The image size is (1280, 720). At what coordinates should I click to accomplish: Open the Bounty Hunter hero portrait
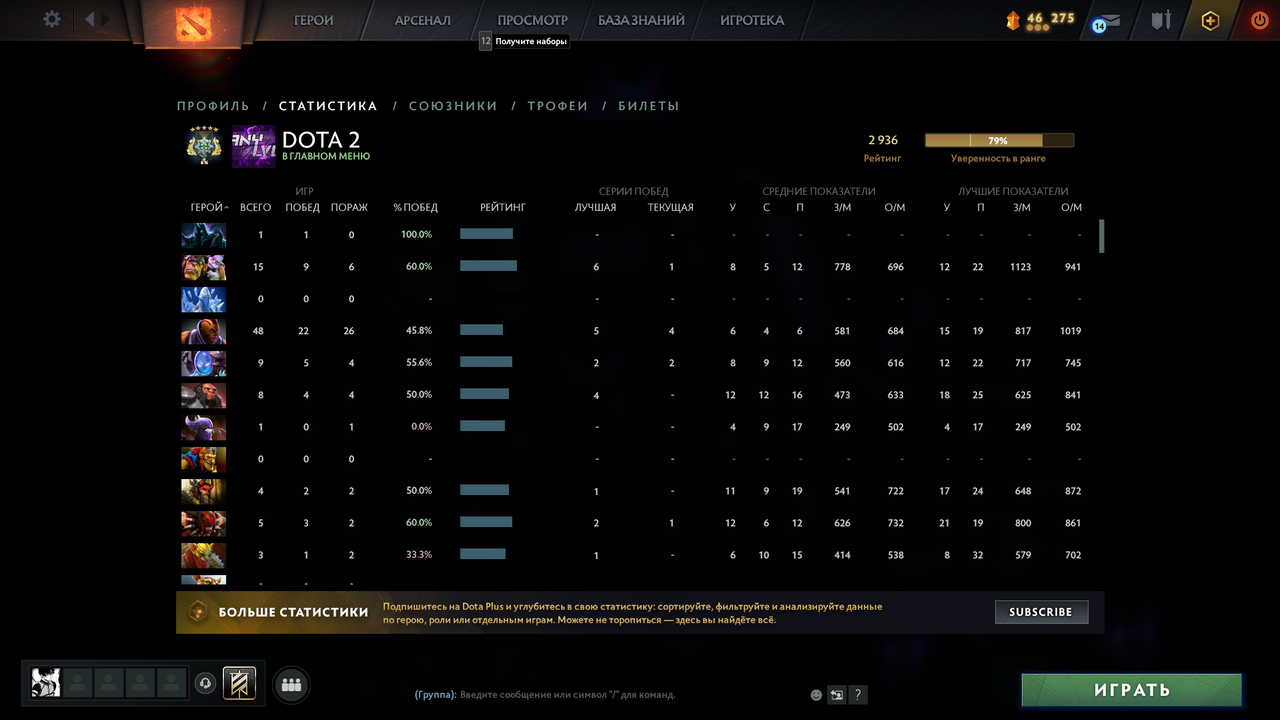pyautogui.click(x=203, y=555)
